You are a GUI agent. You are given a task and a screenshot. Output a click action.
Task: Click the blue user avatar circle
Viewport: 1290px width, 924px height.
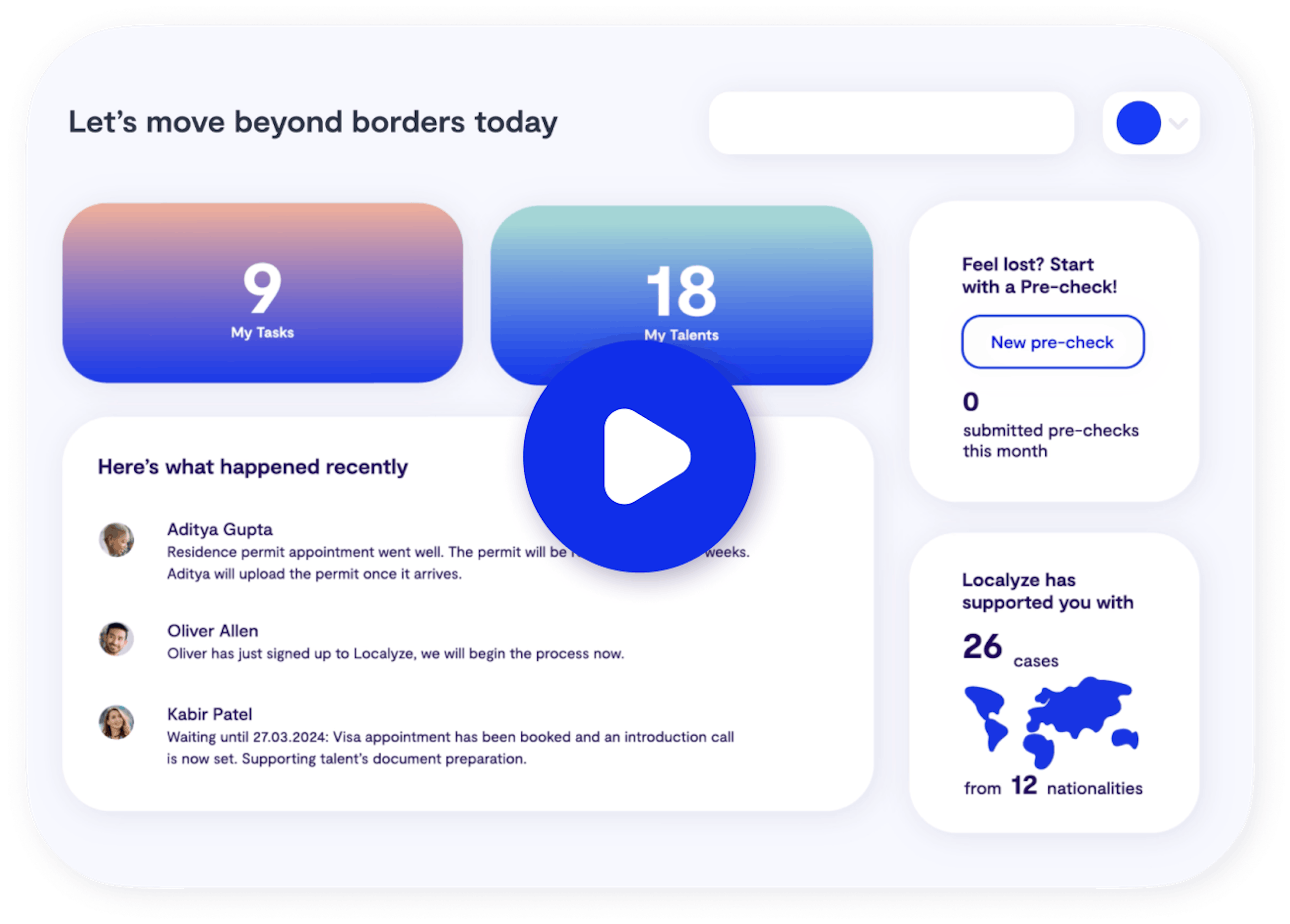click(1138, 123)
